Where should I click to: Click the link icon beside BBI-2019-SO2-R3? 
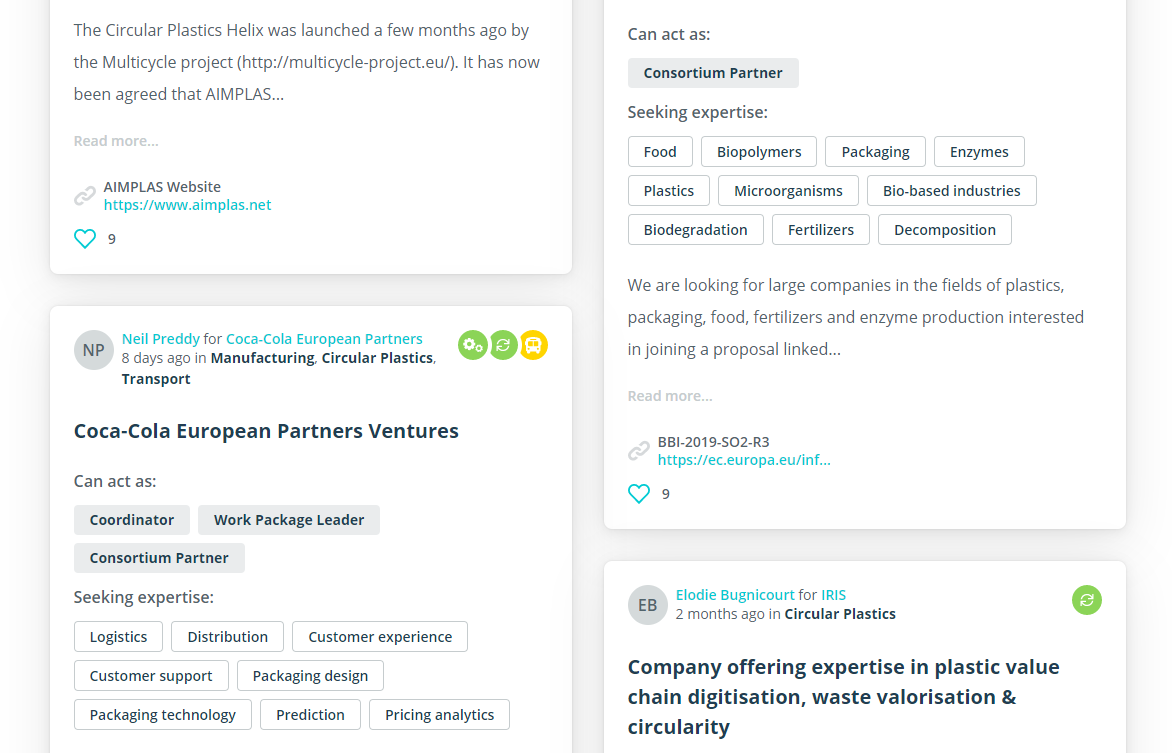click(x=638, y=451)
